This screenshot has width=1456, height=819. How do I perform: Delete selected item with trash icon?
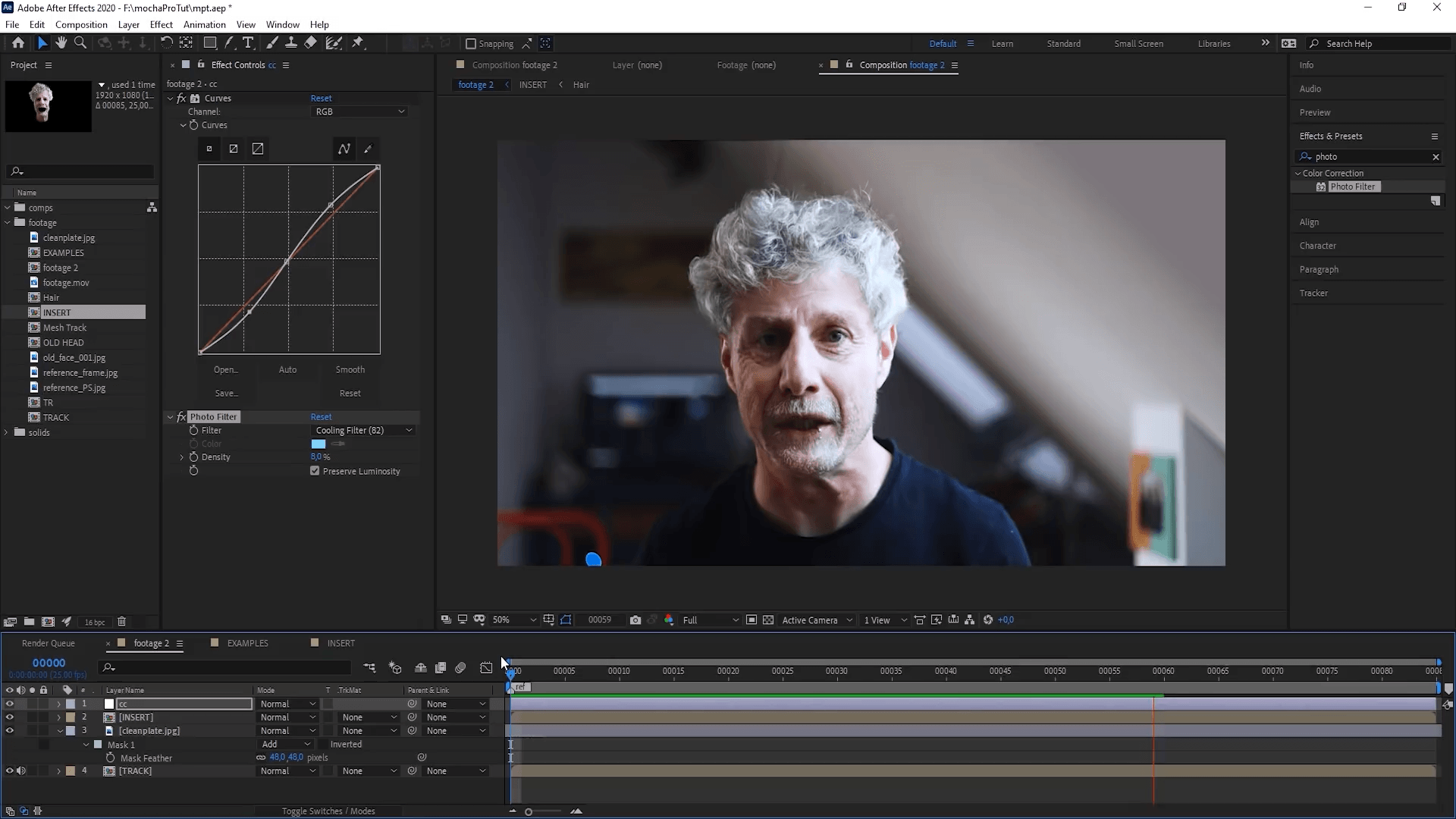tap(121, 622)
